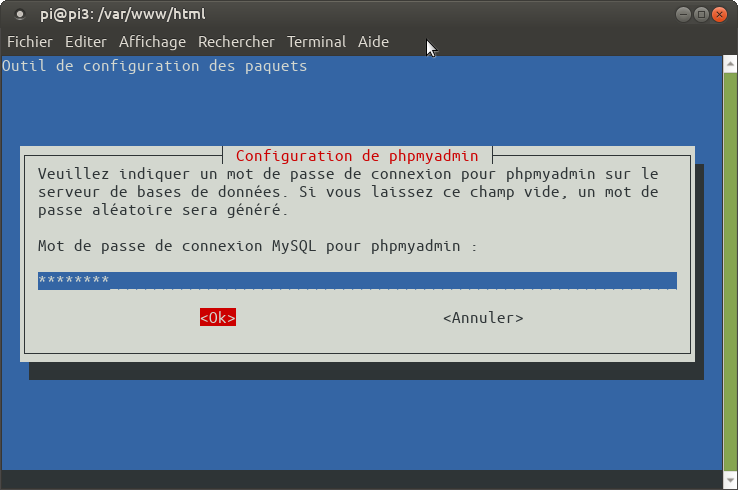Click the Veuillez indiquer description paragraph
Image resolution: width=738 pixels, height=490 pixels.
[x=348, y=192]
